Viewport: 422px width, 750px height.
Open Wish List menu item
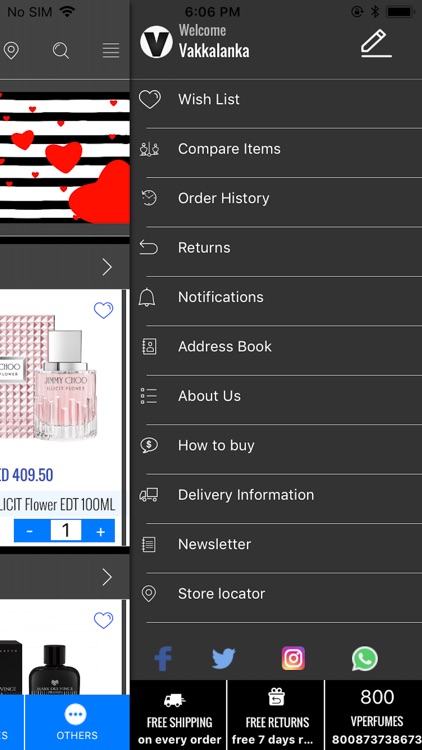[276, 99]
